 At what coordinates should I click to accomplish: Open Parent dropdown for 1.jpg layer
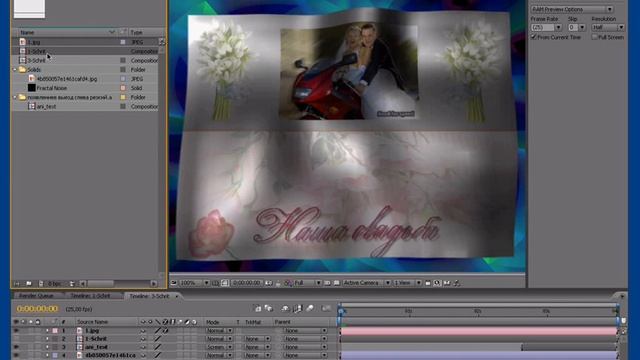[306, 331]
